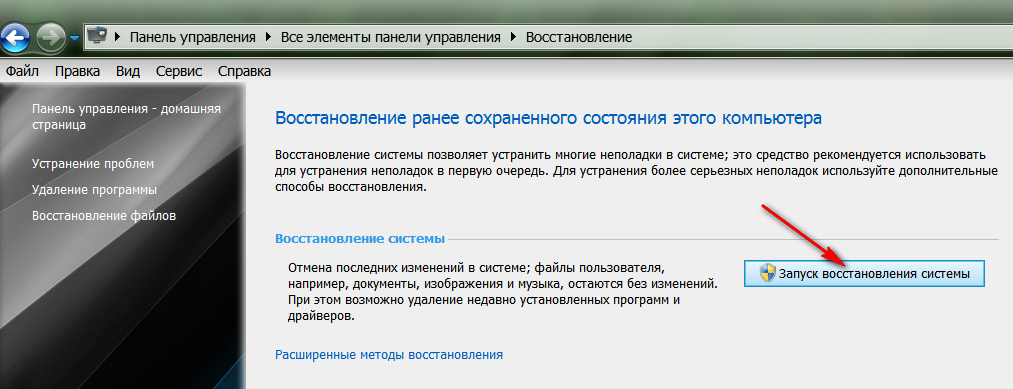Viewport: 1013px width, 389px height.
Task: Open the Устранение проблем sidebar link
Action: (x=93, y=163)
